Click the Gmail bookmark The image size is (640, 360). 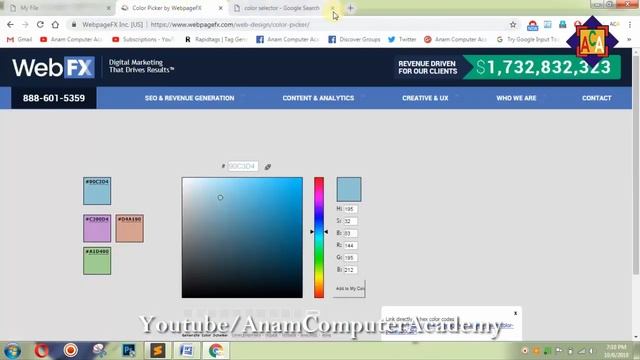point(20,39)
